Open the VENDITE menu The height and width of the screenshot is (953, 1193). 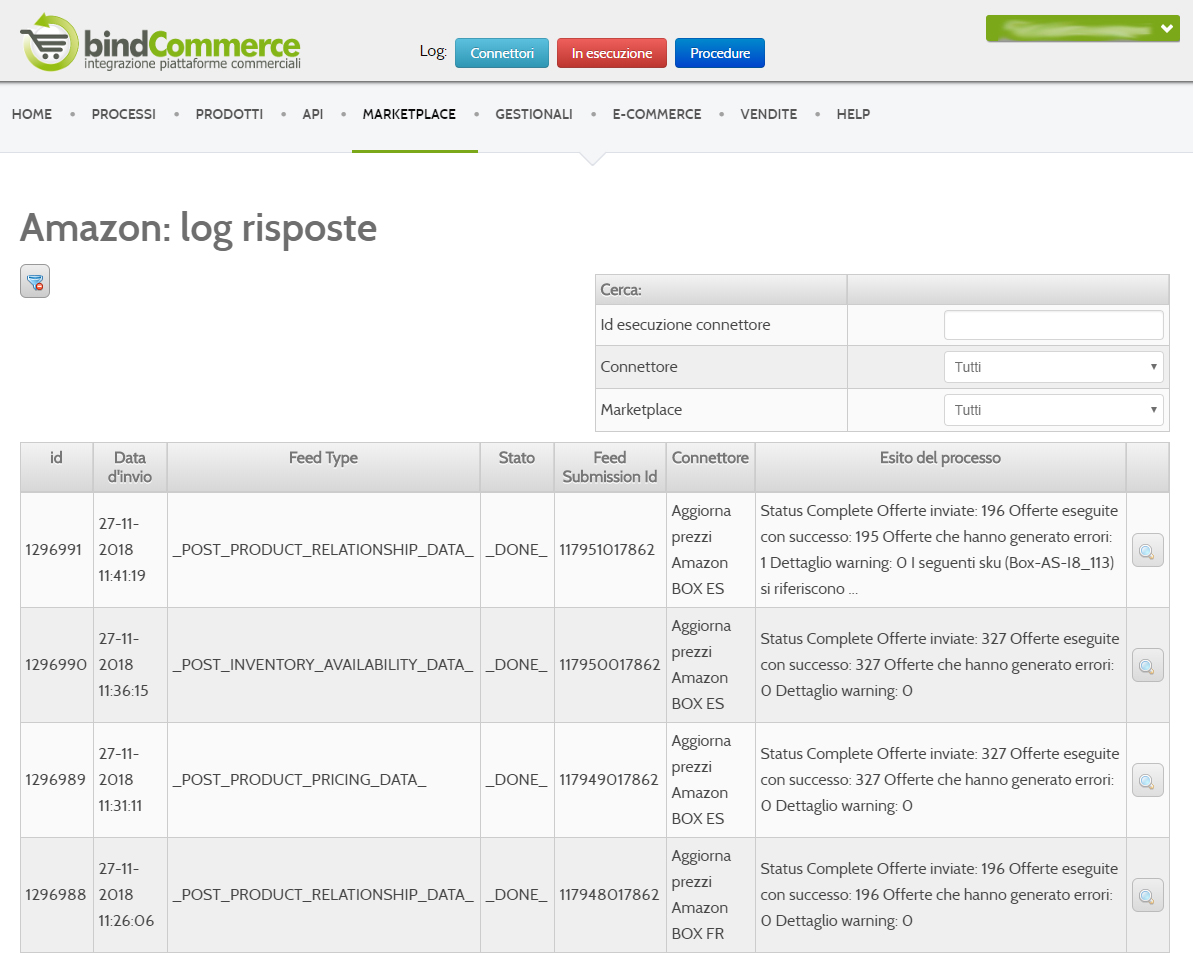coord(768,114)
